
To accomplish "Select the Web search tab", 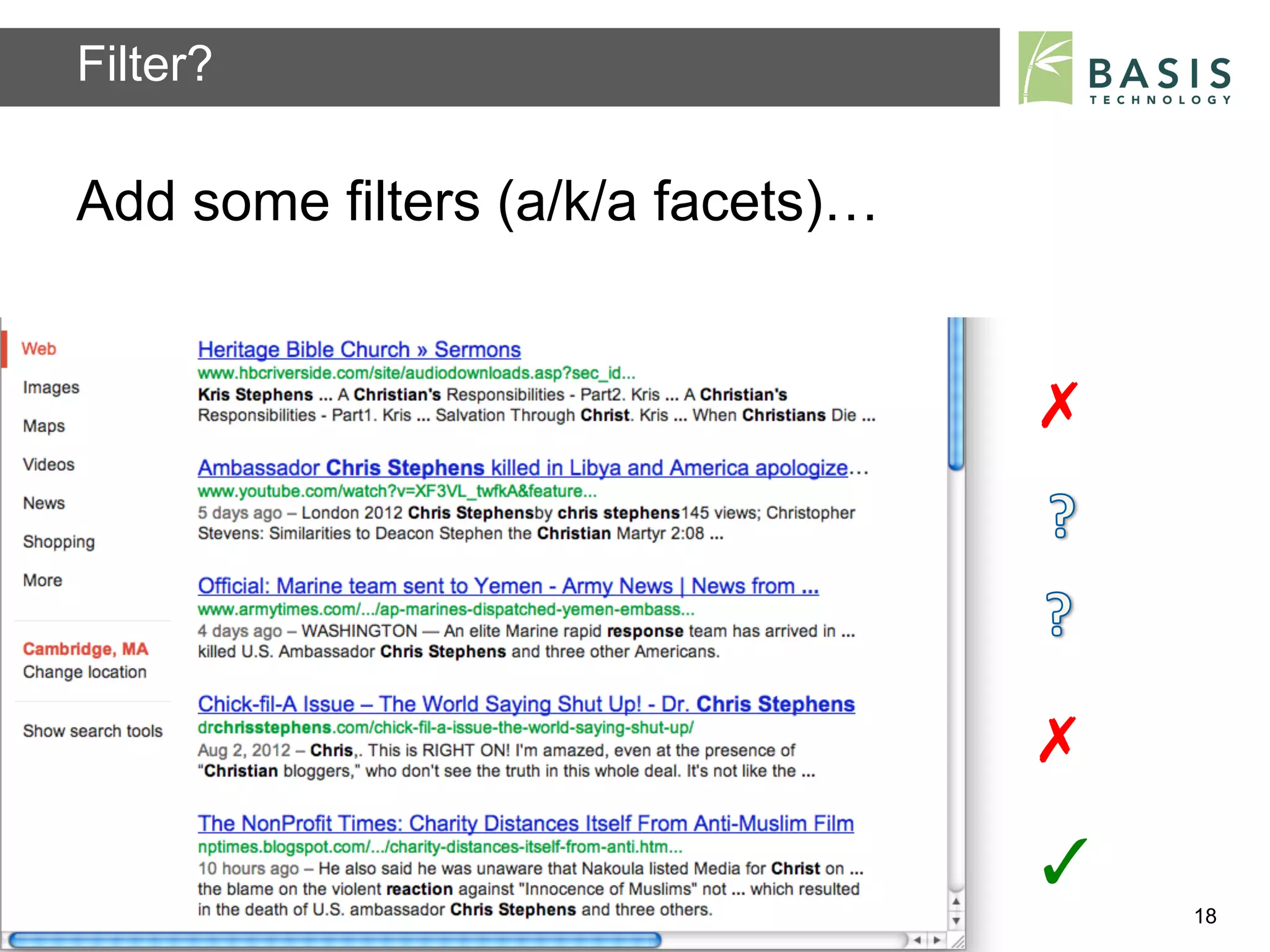I will click(x=38, y=349).
